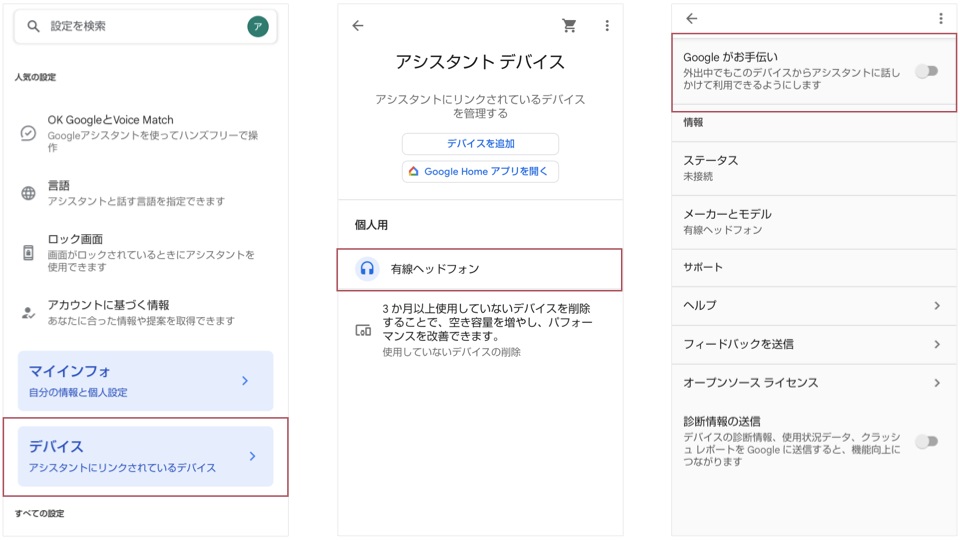The width and height of the screenshot is (960, 540).
Task: Click the unused devices icon
Action: click(363, 331)
